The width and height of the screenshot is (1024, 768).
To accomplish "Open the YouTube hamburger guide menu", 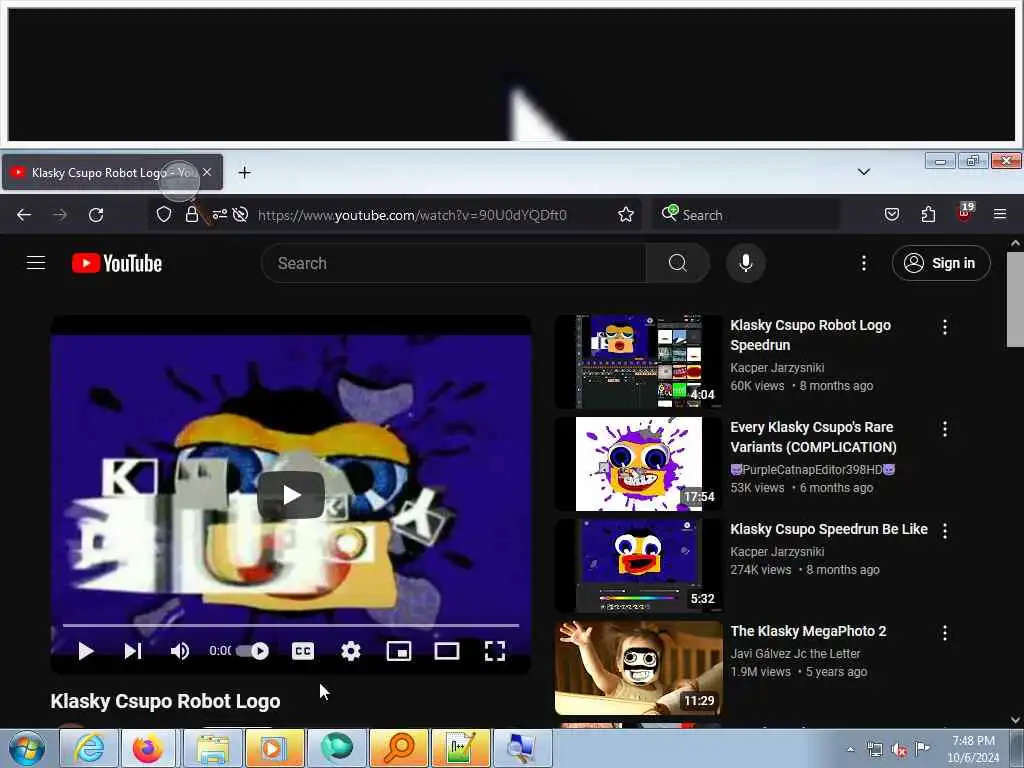I will click(x=36, y=263).
